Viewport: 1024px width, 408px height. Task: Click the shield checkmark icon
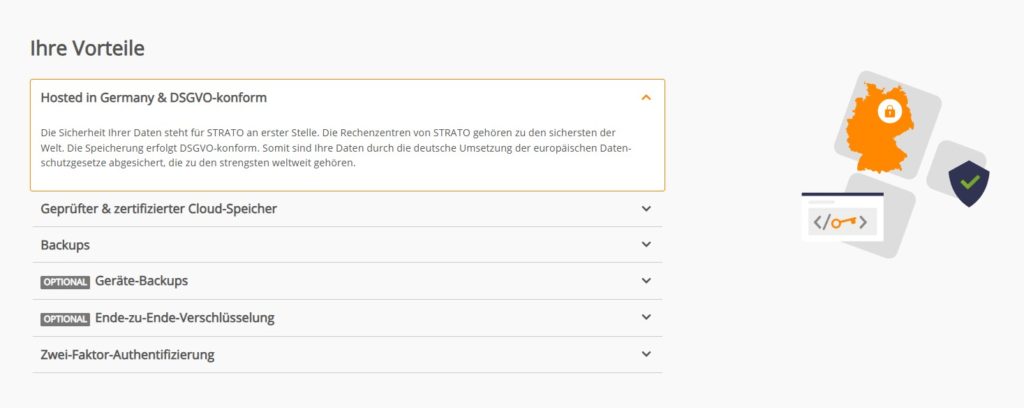coord(968,184)
